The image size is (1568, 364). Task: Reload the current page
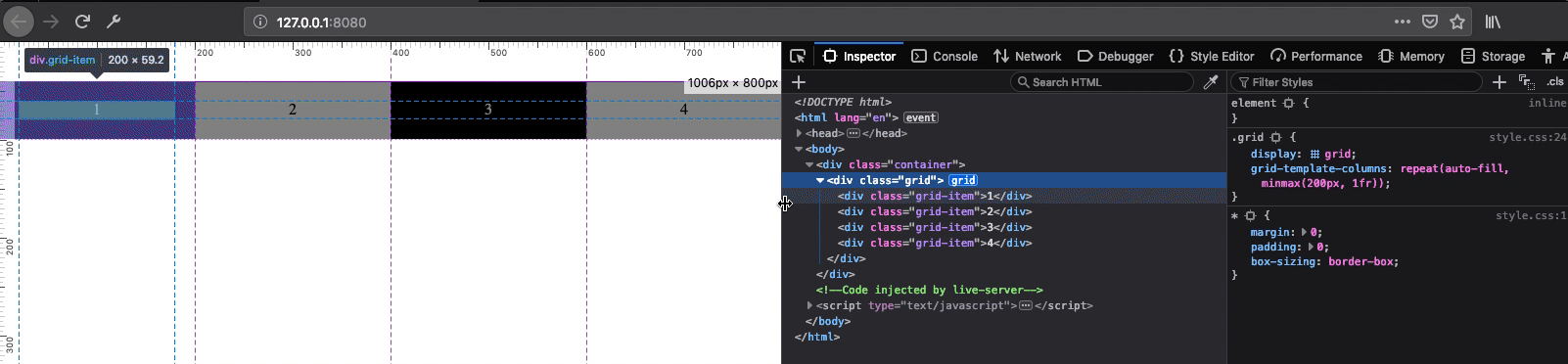pos(83,21)
